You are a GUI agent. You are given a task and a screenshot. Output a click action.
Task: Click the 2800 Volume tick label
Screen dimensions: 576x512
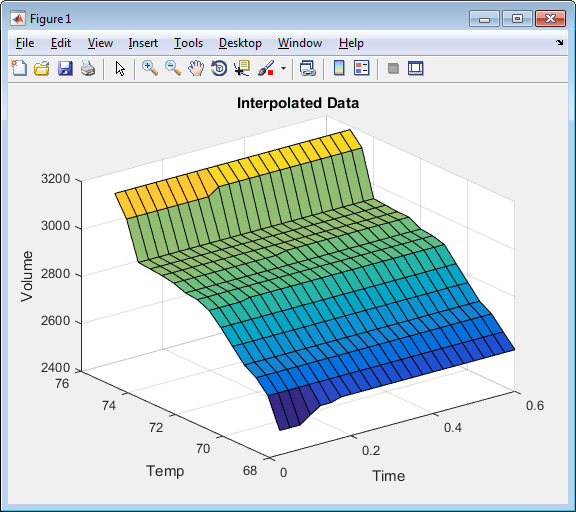(55, 274)
